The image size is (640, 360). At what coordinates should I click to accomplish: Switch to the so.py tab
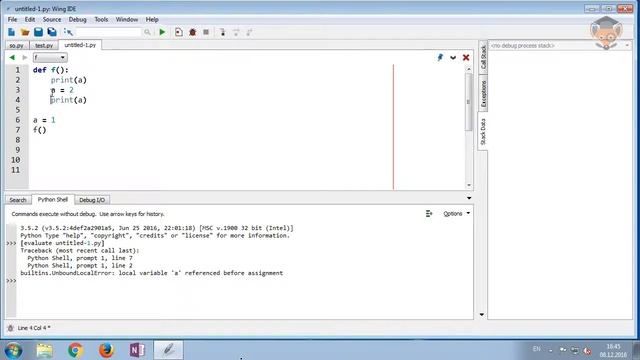(x=17, y=45)
